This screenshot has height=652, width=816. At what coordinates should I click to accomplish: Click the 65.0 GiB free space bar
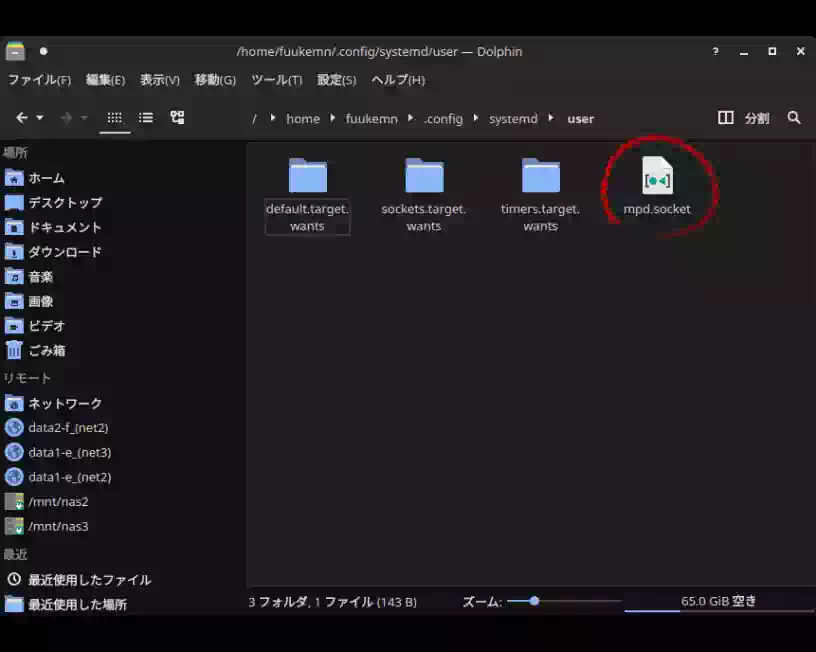[718, 602]
